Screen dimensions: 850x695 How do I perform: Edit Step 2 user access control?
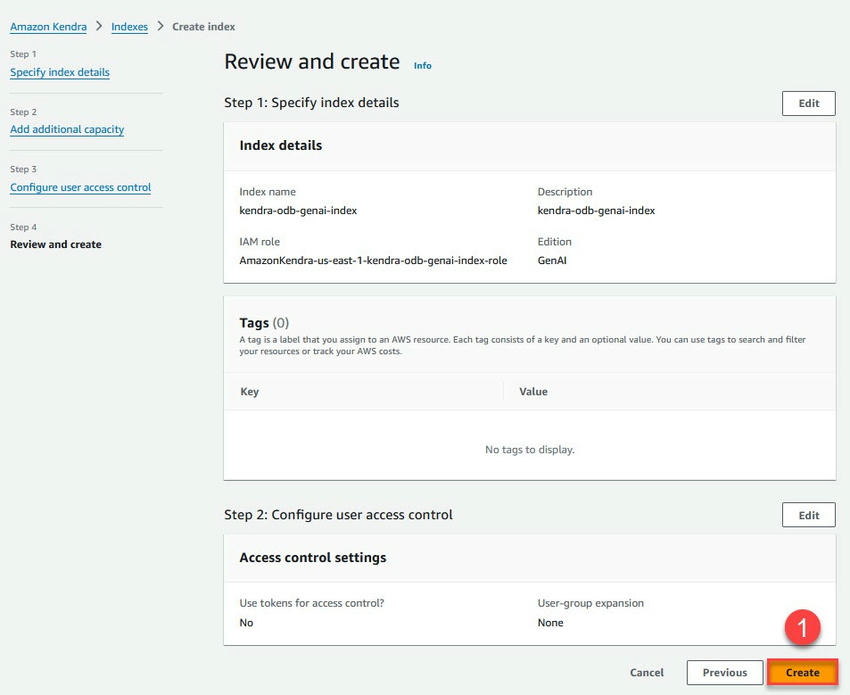pos(808,515)
